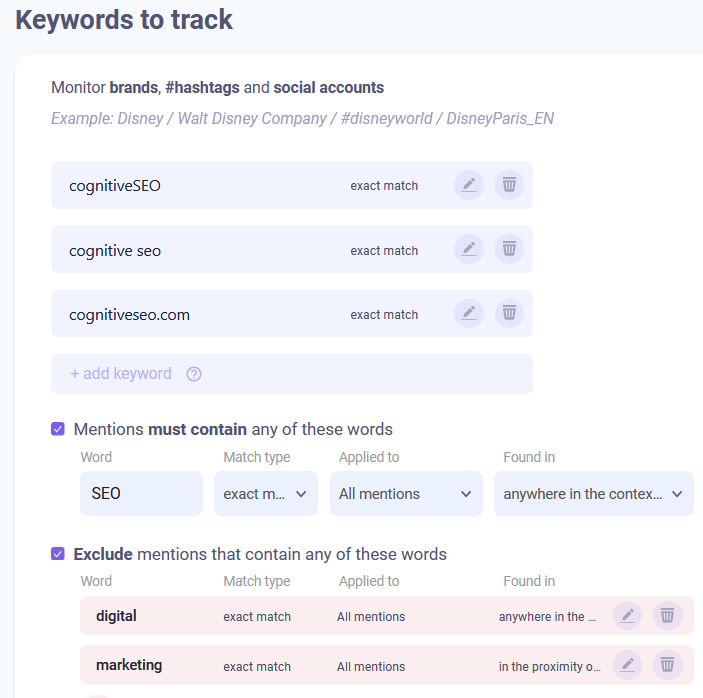Viewport: 703px width, 698px height.
Task: Click the Keywords to track heading
Action: point(124,20)
